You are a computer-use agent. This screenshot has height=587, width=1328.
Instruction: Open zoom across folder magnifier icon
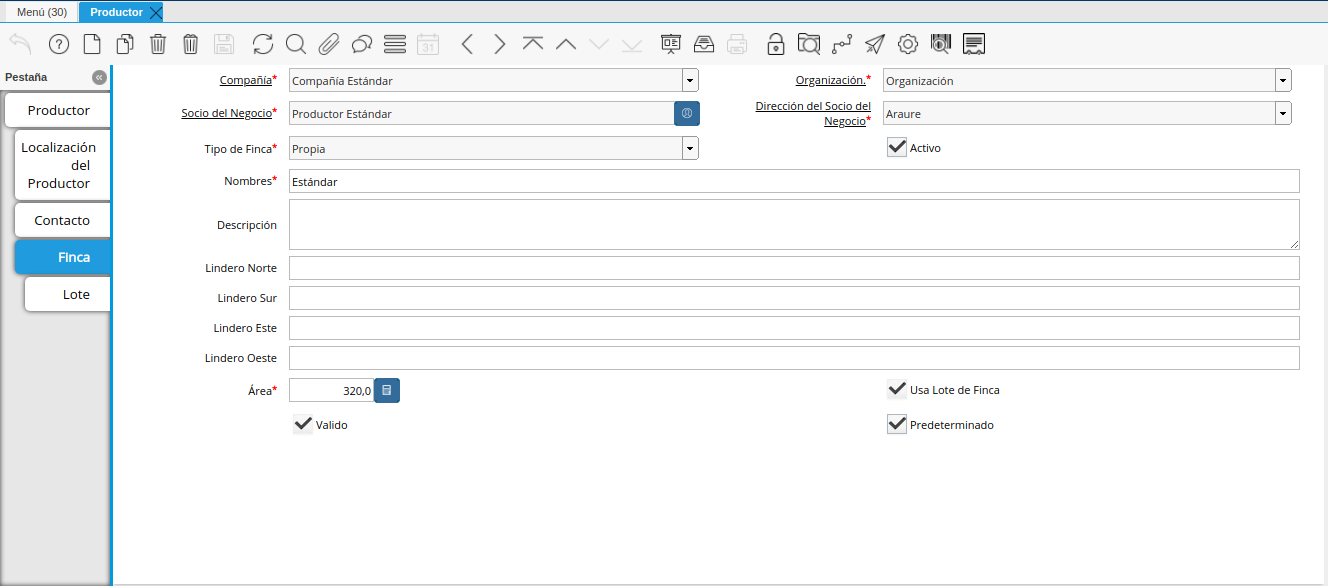809,44
